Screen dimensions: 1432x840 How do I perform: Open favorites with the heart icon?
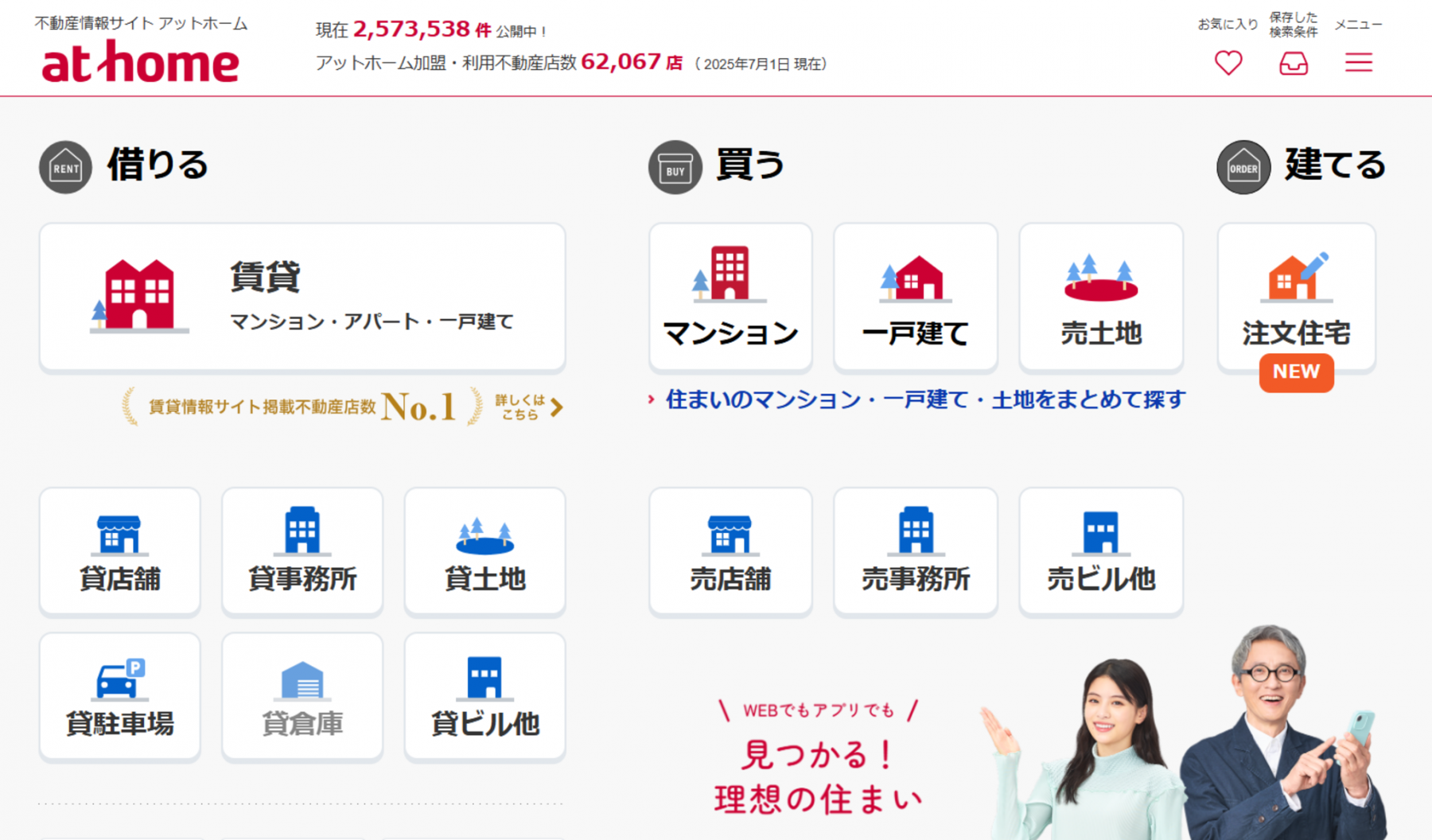tap(1228, 63)
